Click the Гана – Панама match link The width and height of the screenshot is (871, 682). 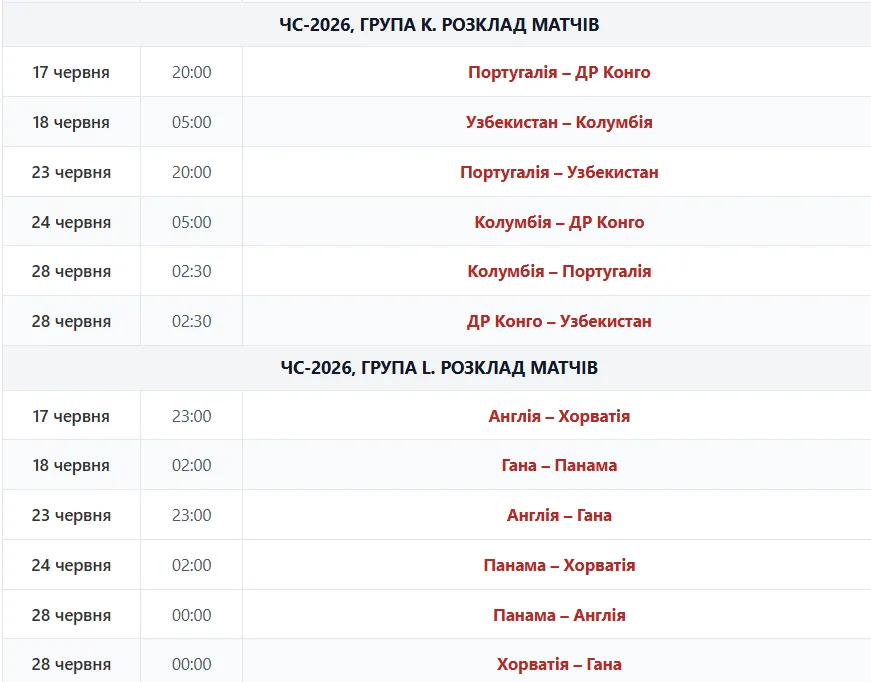[x=559, y=465]
